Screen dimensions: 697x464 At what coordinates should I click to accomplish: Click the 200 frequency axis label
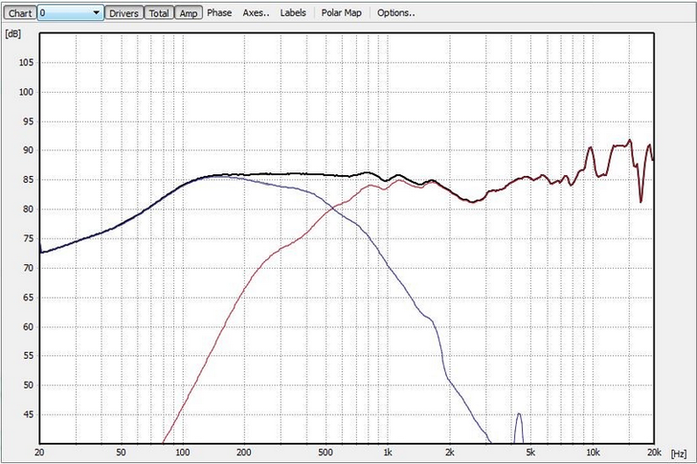[x=244, y=452]
